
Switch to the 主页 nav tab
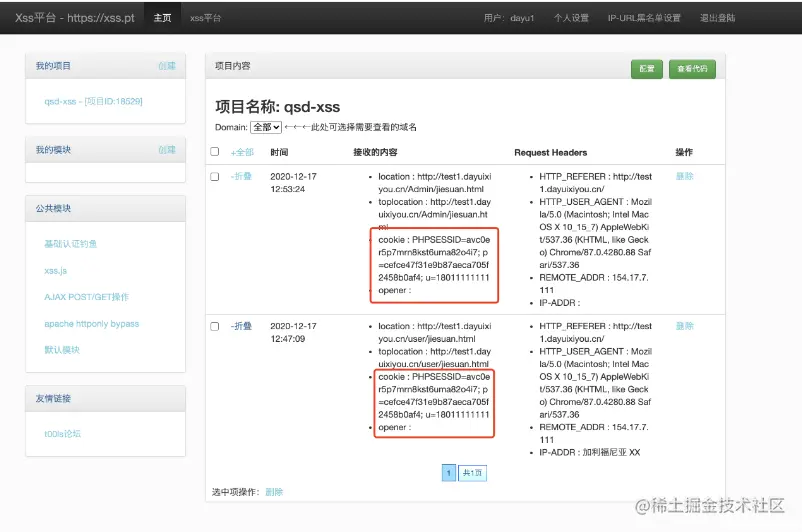163,18
